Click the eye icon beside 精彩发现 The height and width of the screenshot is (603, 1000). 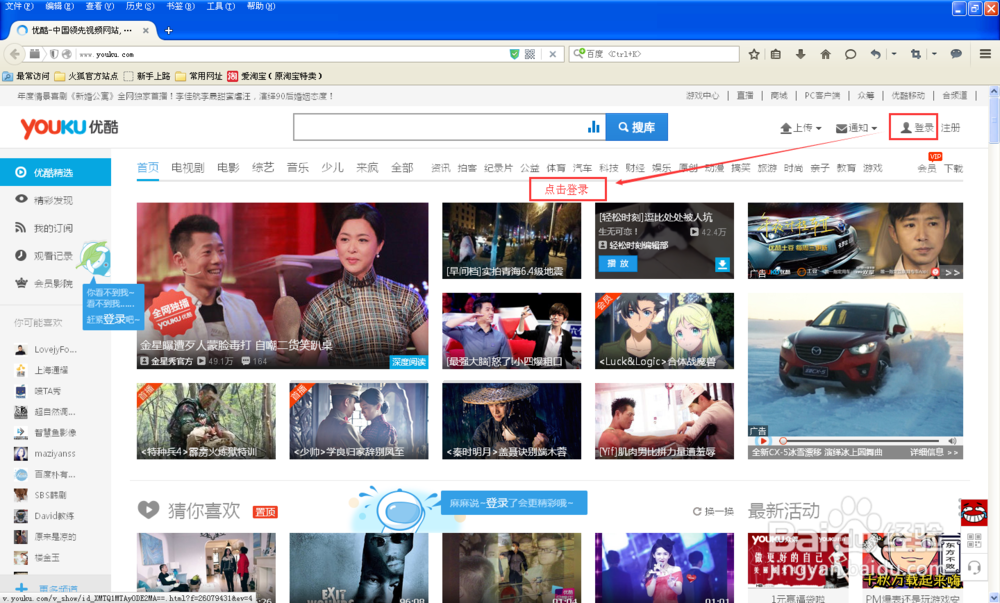pos(21,199)
